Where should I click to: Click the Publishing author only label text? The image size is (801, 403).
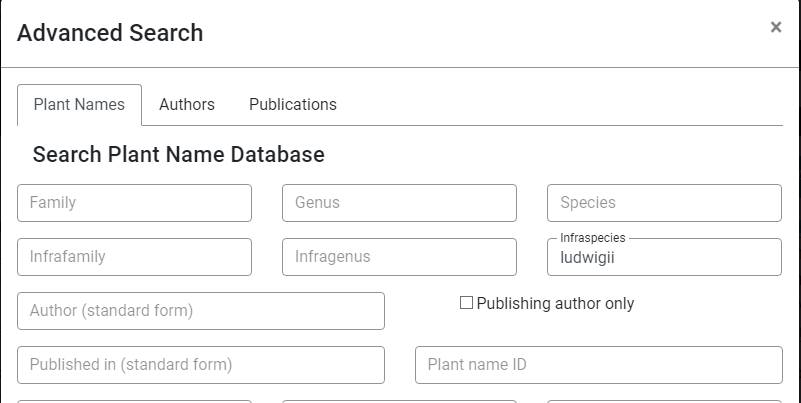[x=555, y=303]
